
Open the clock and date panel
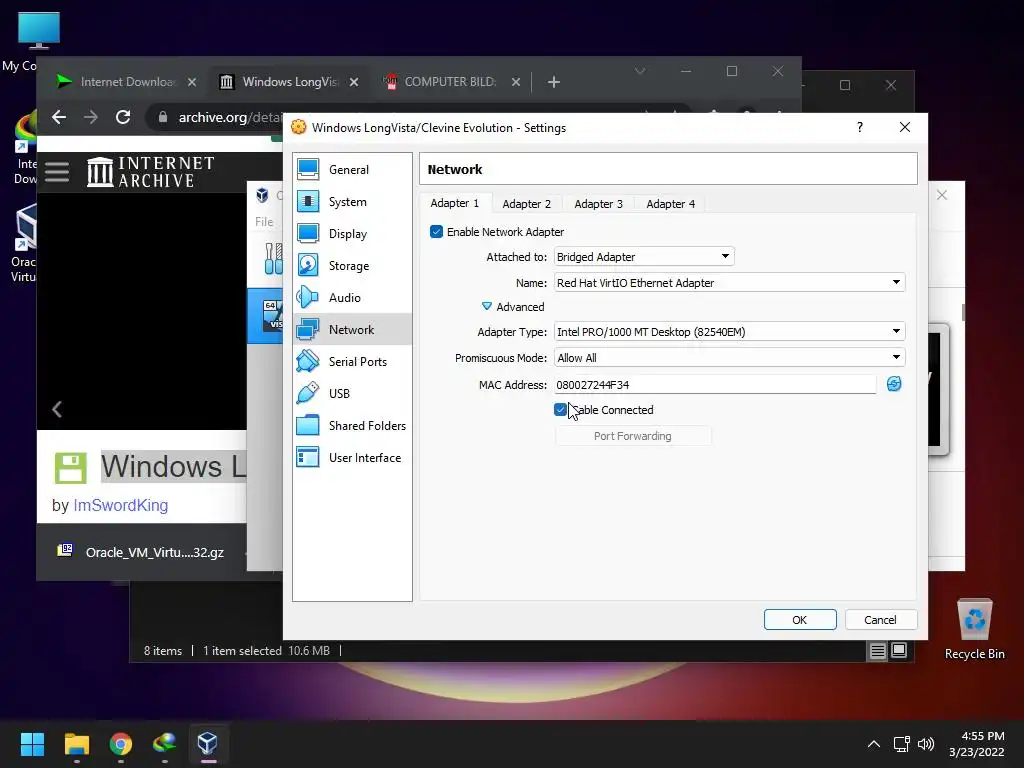point(976,744)
